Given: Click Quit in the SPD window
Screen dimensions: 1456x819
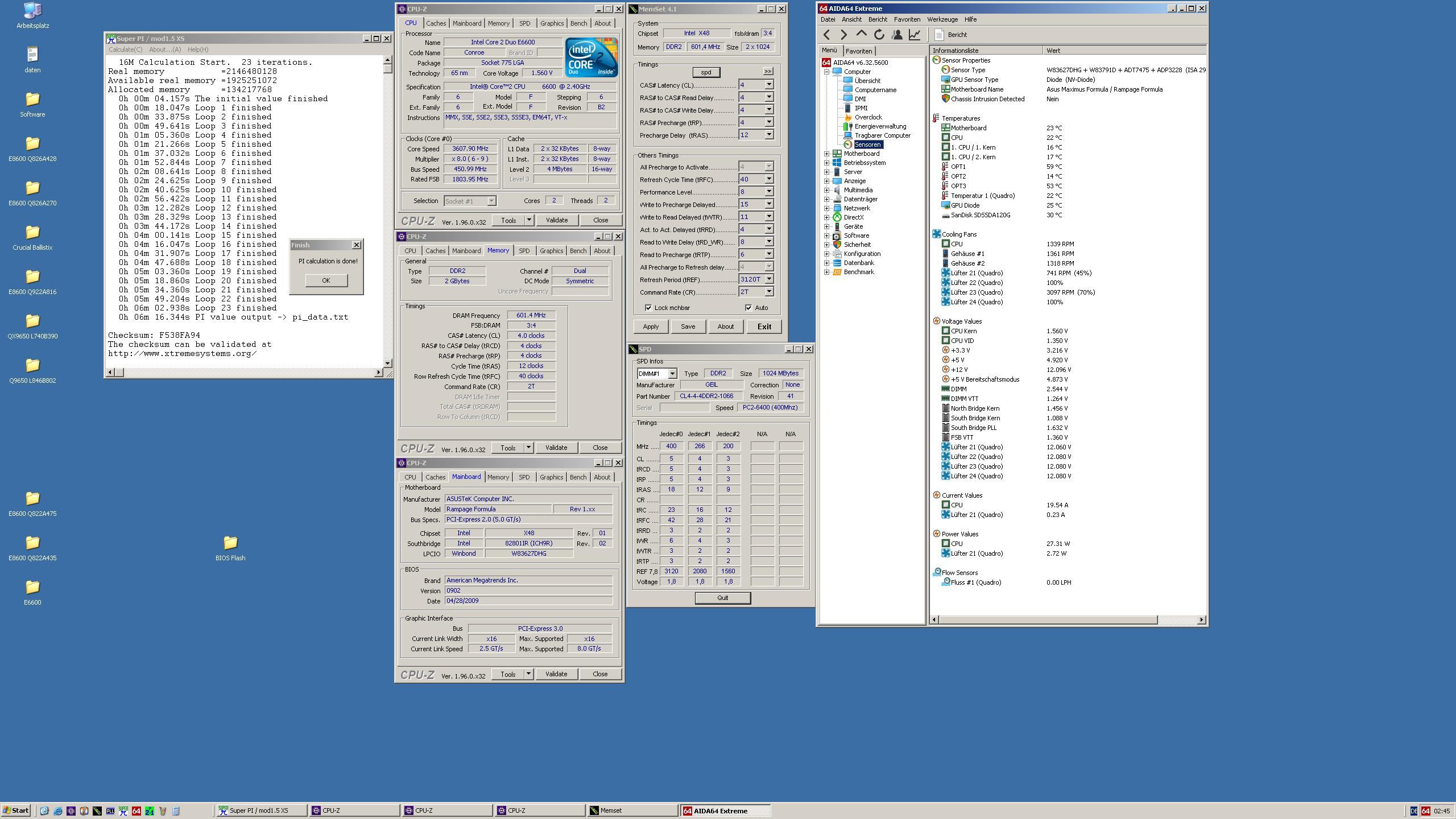Looking at the screenshot, I should click(722, 598).
